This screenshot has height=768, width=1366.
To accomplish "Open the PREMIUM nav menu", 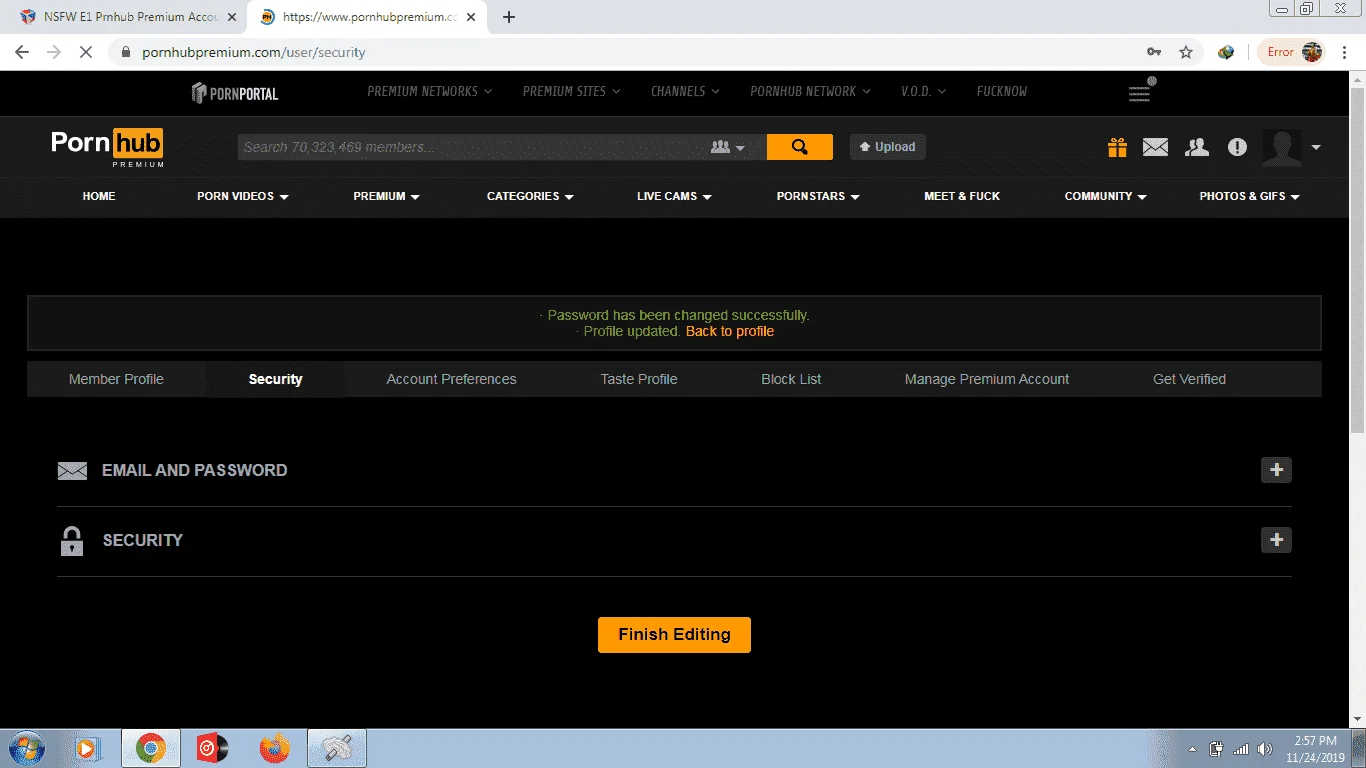I will click(x=387, y=196).
